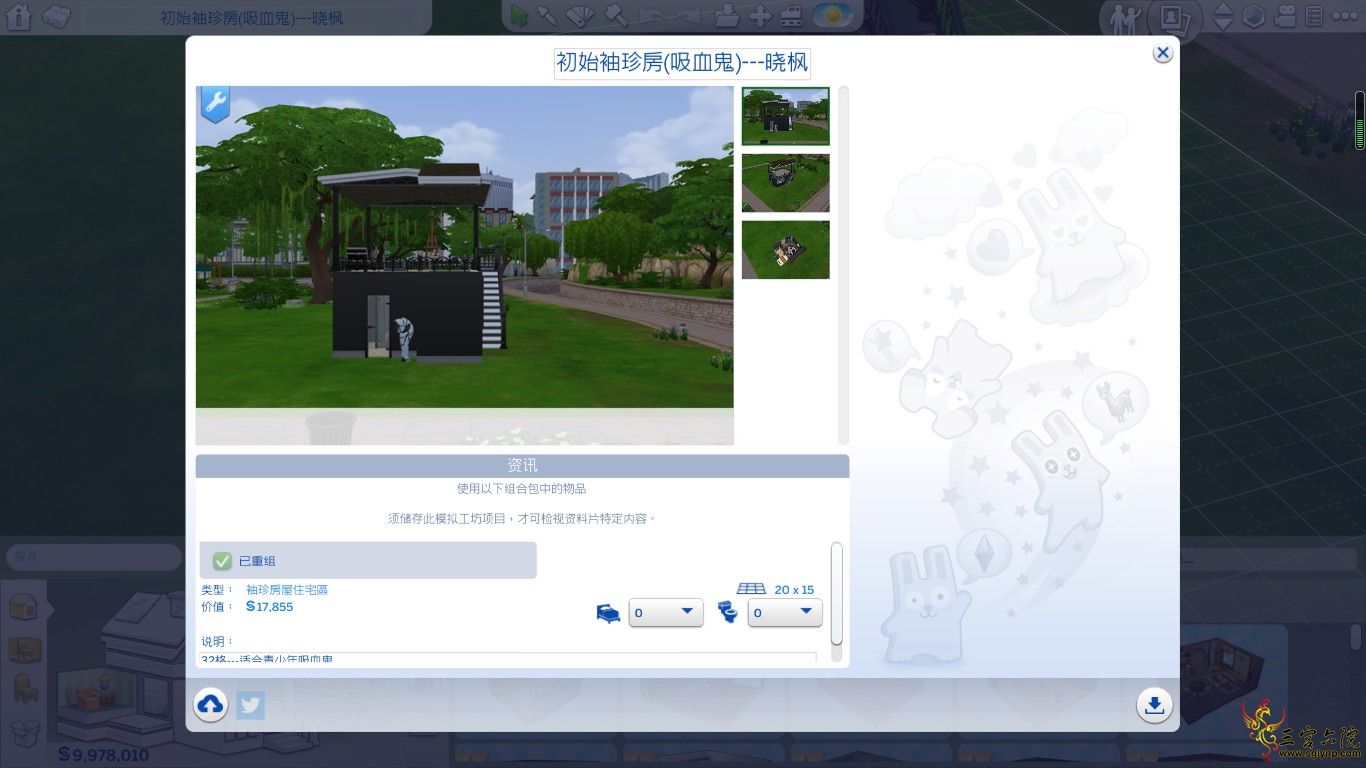Click the description text box under 说明
The width and height of the screenshot is (1366, 768).
(x=508, y=658)
